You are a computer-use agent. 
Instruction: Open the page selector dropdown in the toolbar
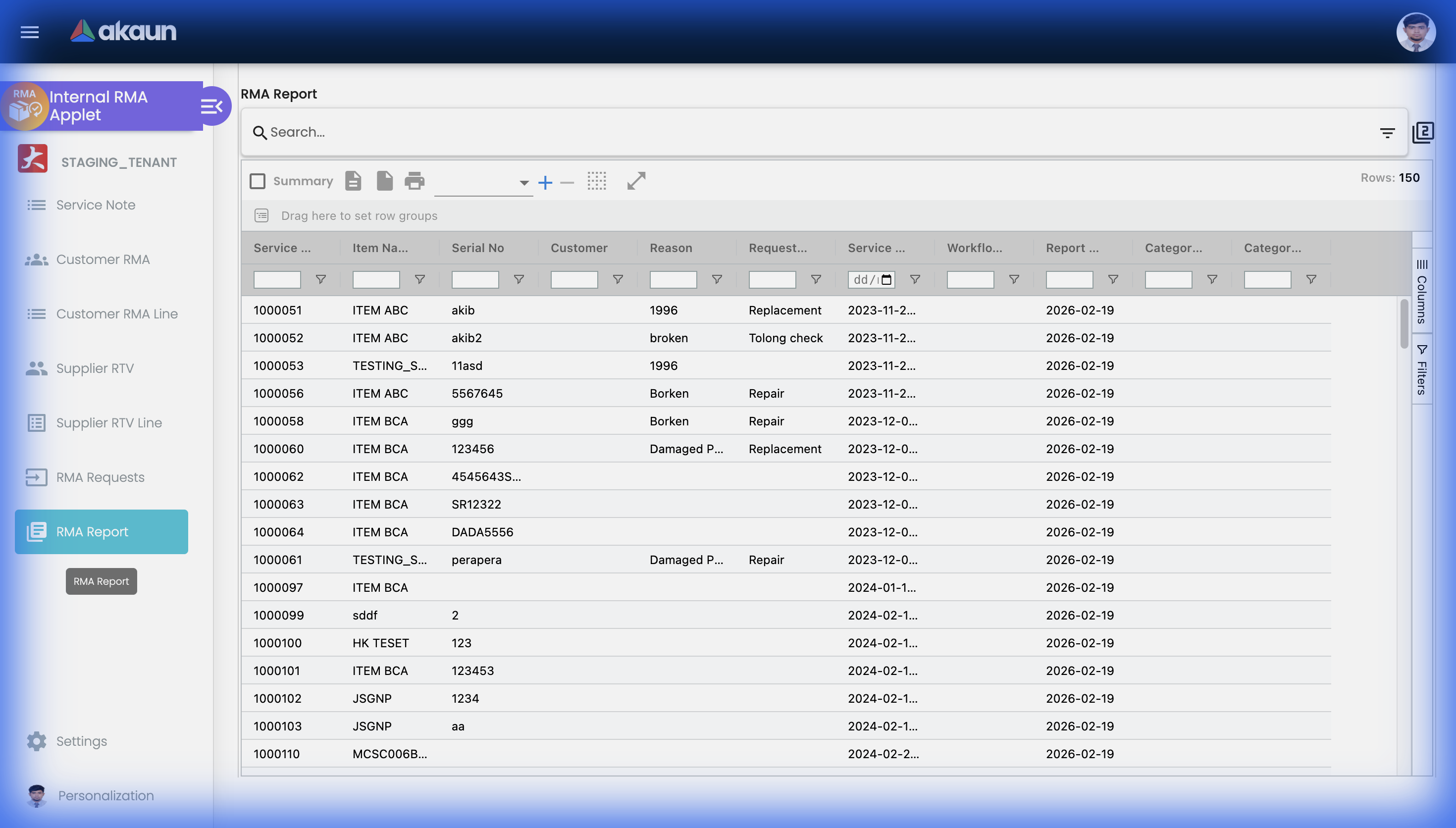(522, 183)
